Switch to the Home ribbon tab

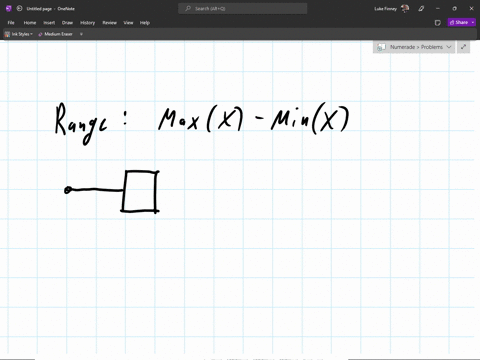[x=30, y=23]
